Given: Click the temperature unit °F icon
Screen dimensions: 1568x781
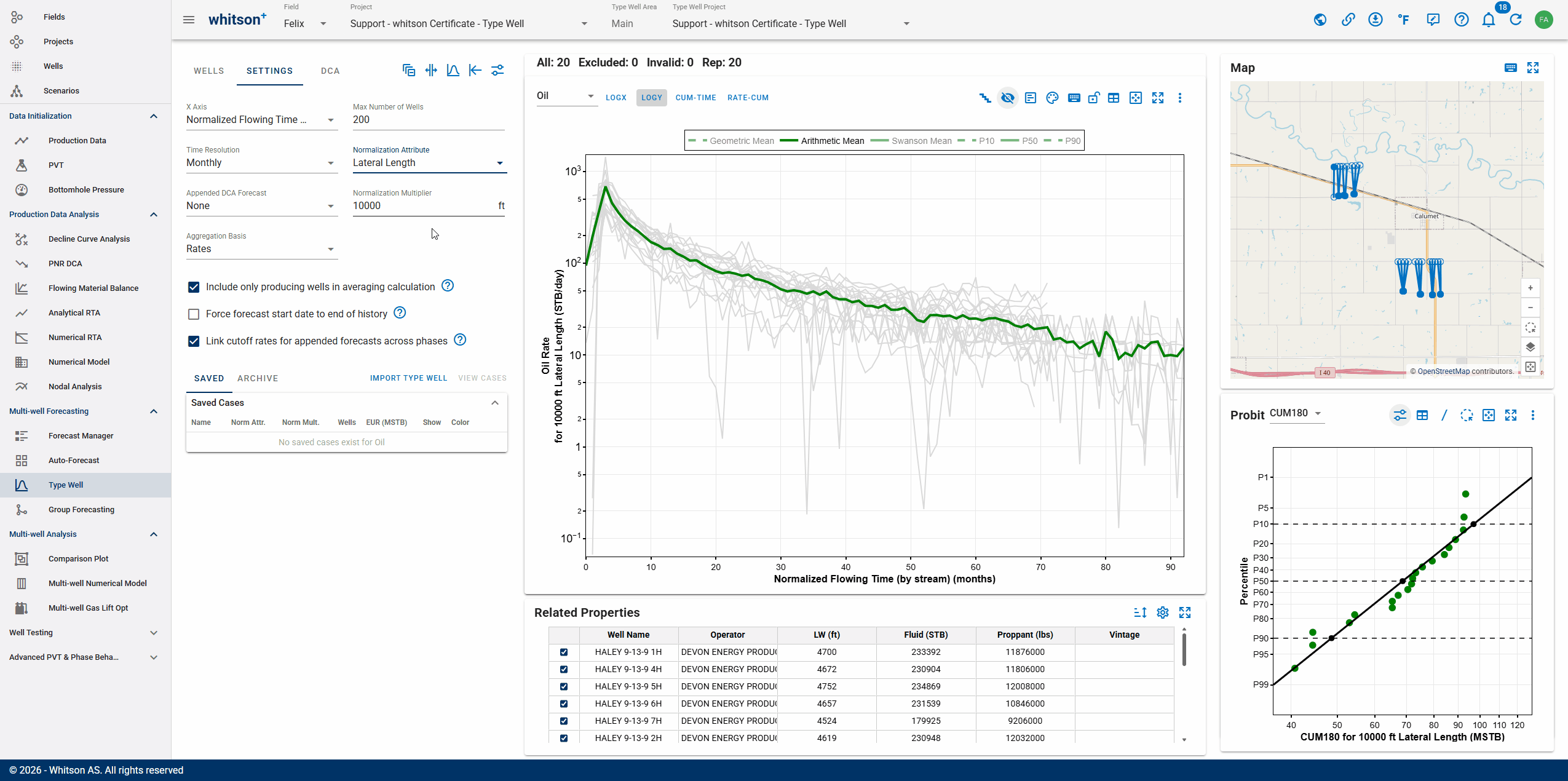Looking at the screenshot, I should click(x=1404, y=20).
